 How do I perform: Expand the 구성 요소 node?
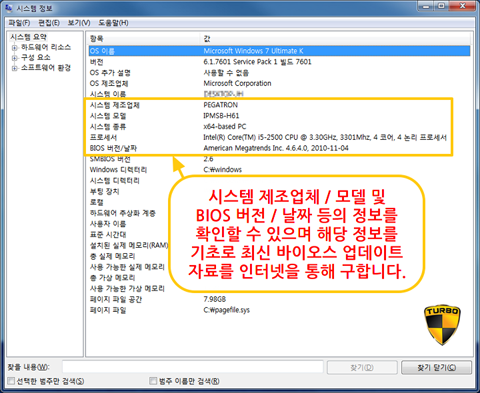[14, 58]
